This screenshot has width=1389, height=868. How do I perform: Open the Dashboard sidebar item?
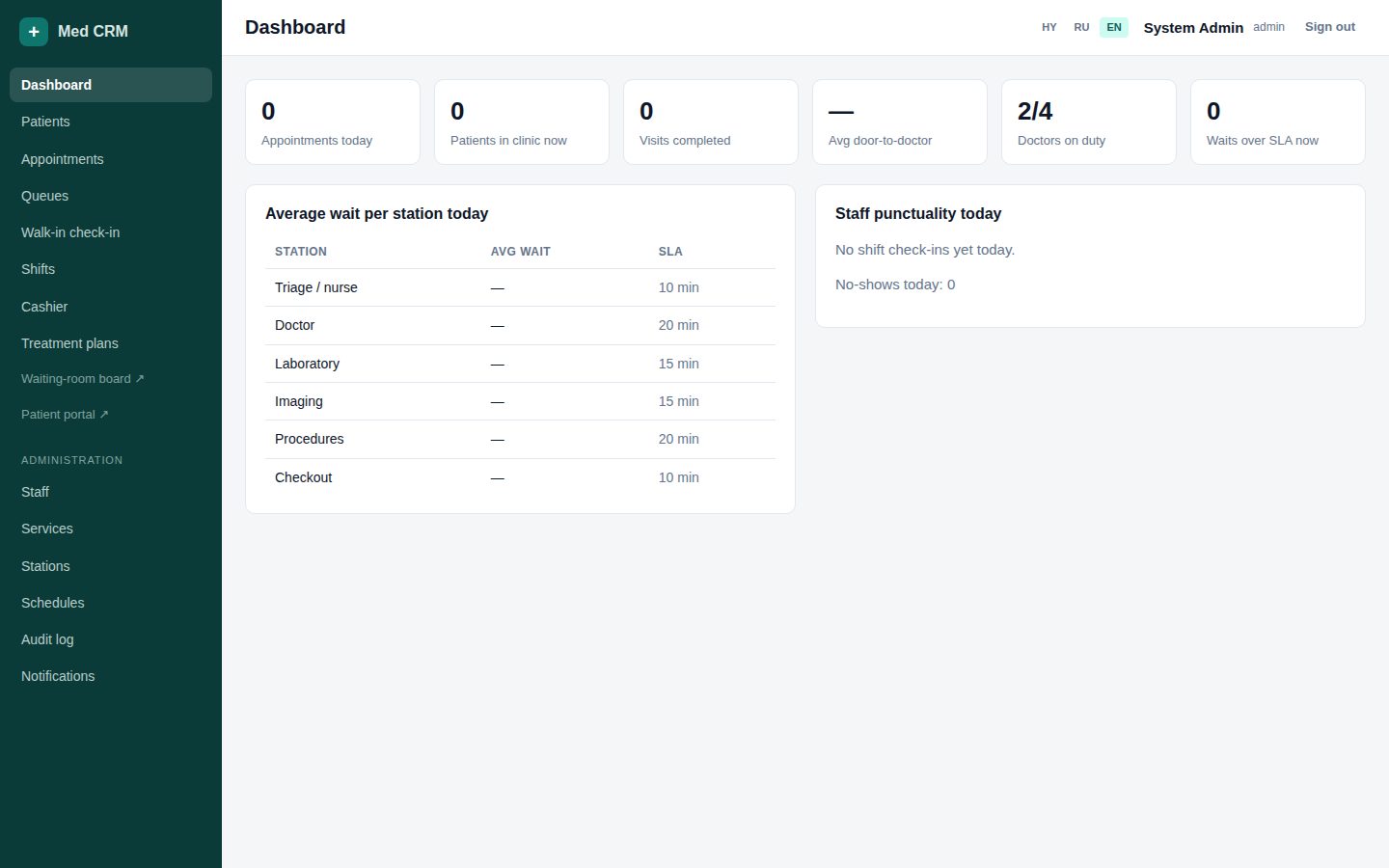click(111, 85)
